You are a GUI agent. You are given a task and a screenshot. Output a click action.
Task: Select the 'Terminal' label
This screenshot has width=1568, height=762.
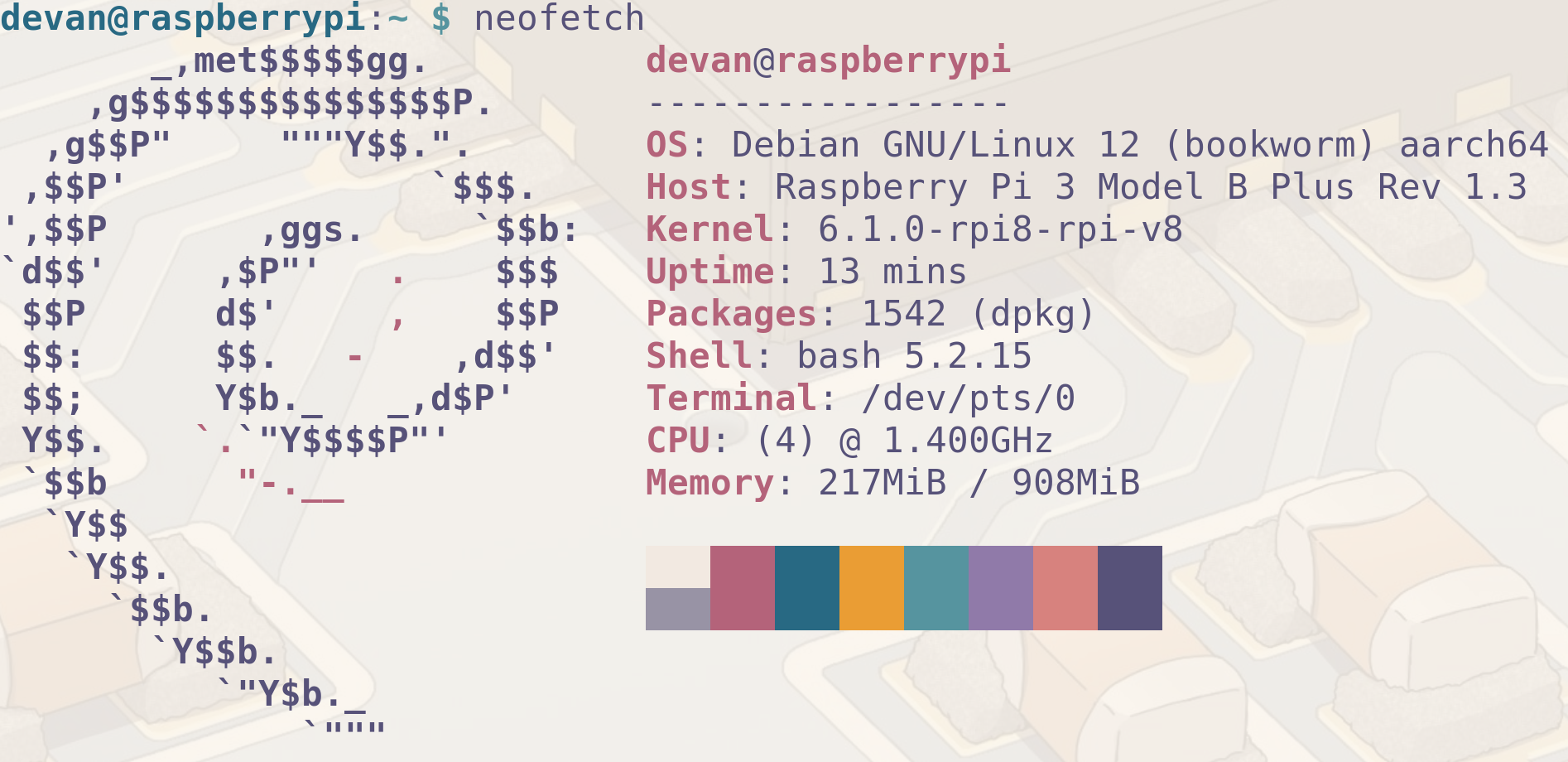tap(731, 398)
